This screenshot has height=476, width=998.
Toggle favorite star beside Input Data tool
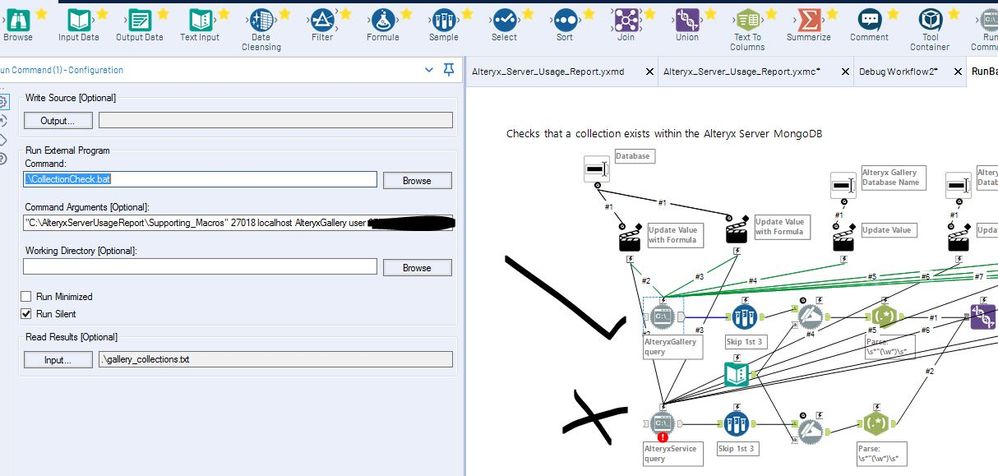click(102, 13)
